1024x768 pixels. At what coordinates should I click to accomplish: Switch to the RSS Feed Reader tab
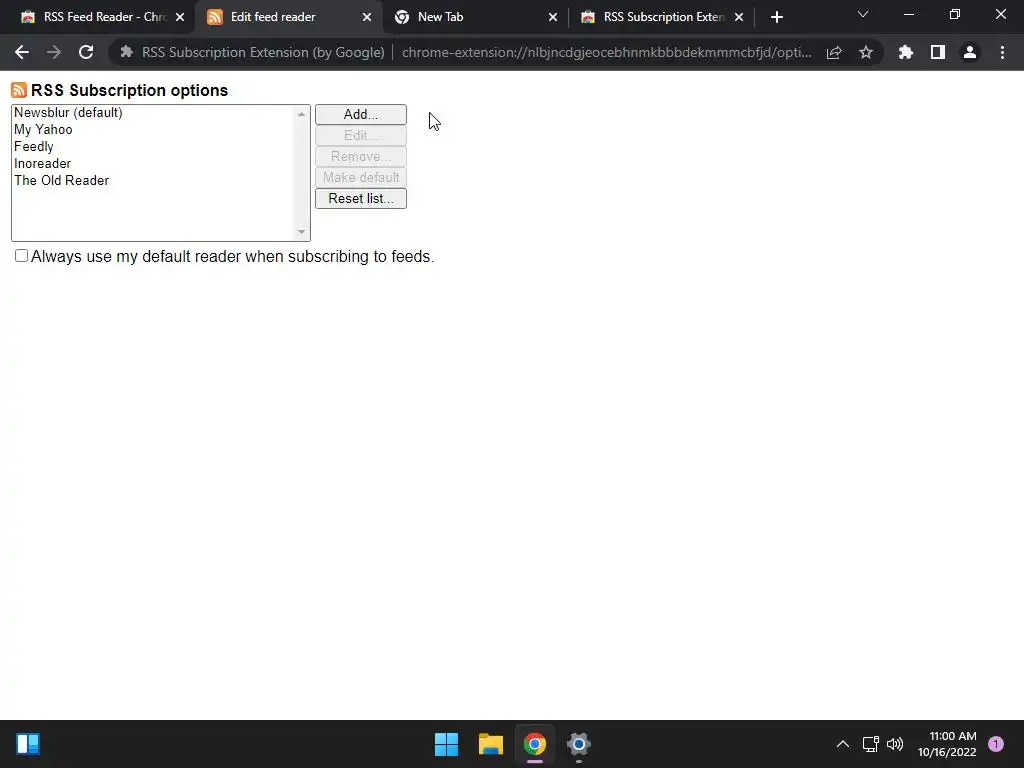(x=95, y=17)
